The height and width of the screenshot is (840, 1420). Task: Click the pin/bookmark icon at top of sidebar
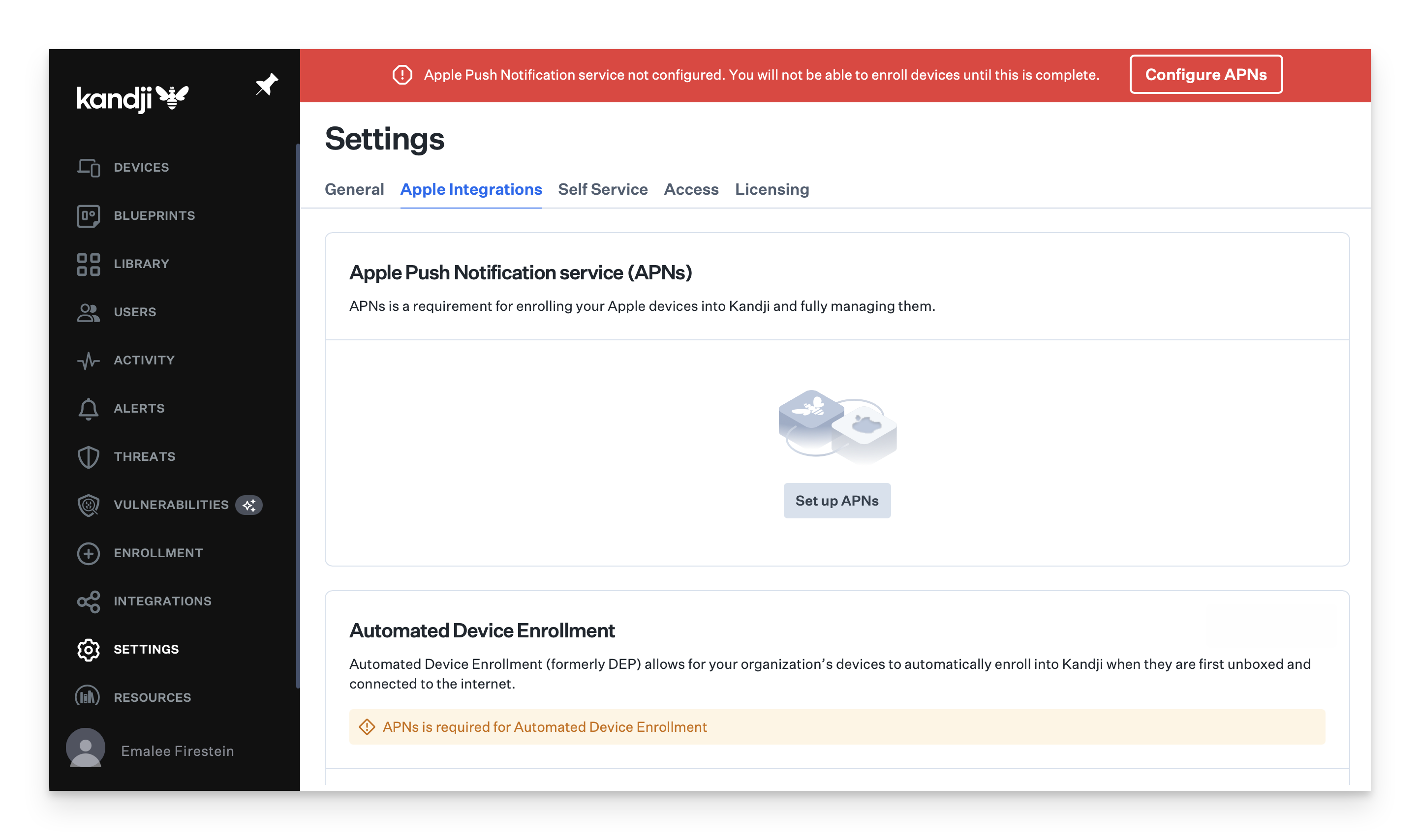(x=267, y=85)
